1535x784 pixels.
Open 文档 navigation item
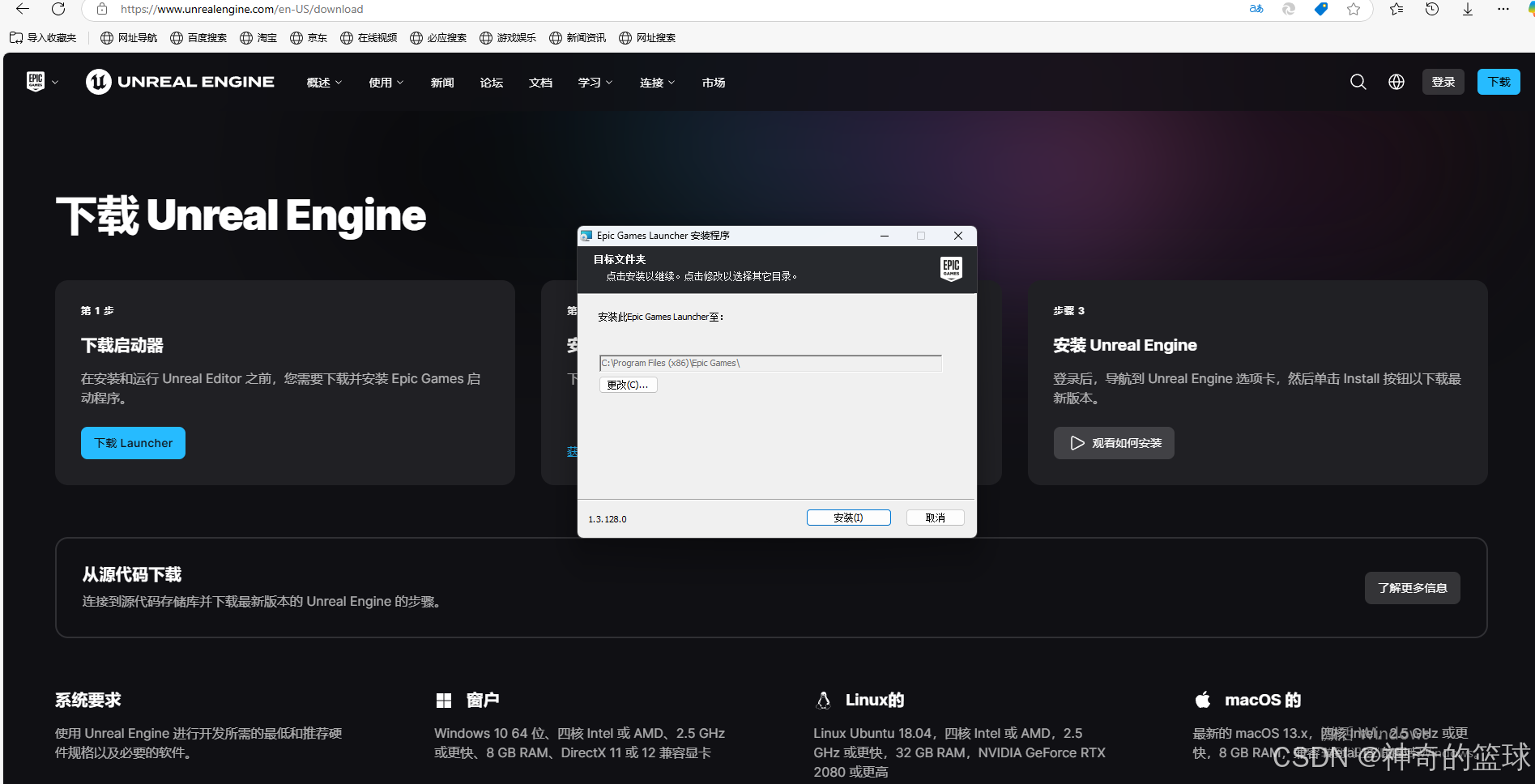540,83
